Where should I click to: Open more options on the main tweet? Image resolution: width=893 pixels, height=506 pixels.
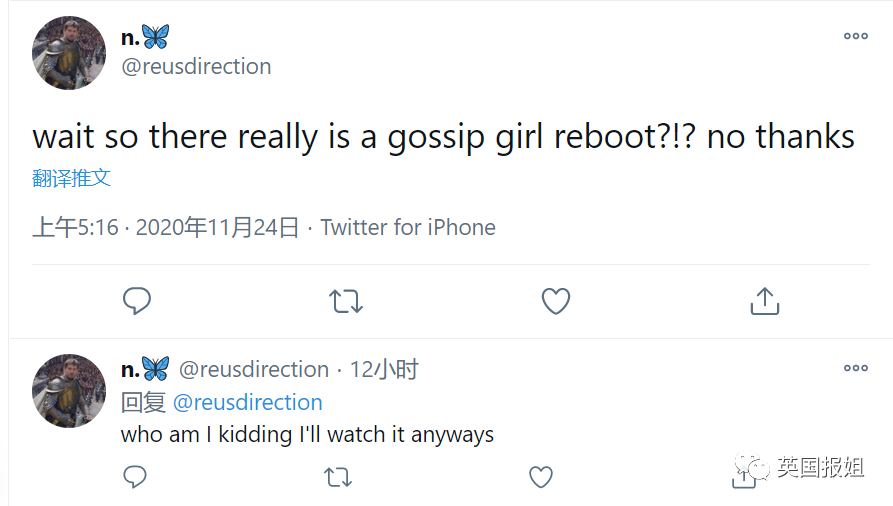(856, 36)
